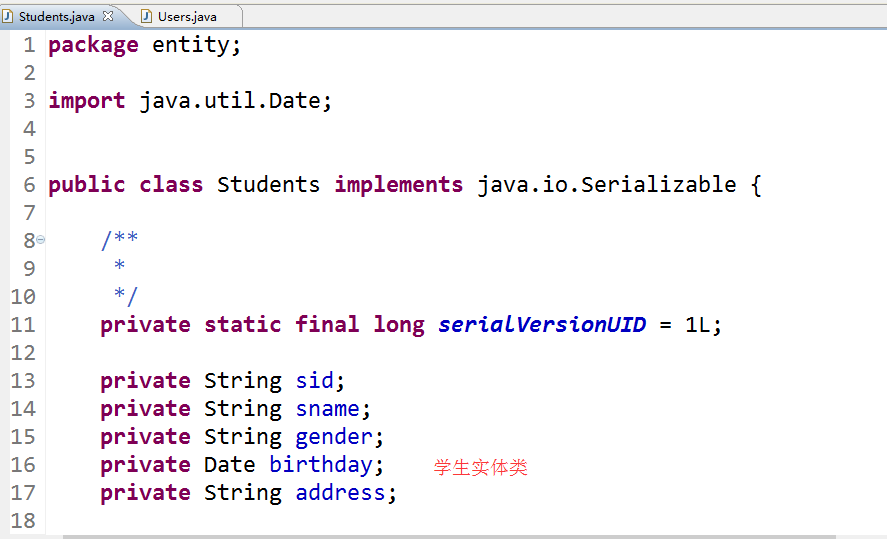
Task: Place cursor in java.util.Date import statement
Action: click(234, 101)
